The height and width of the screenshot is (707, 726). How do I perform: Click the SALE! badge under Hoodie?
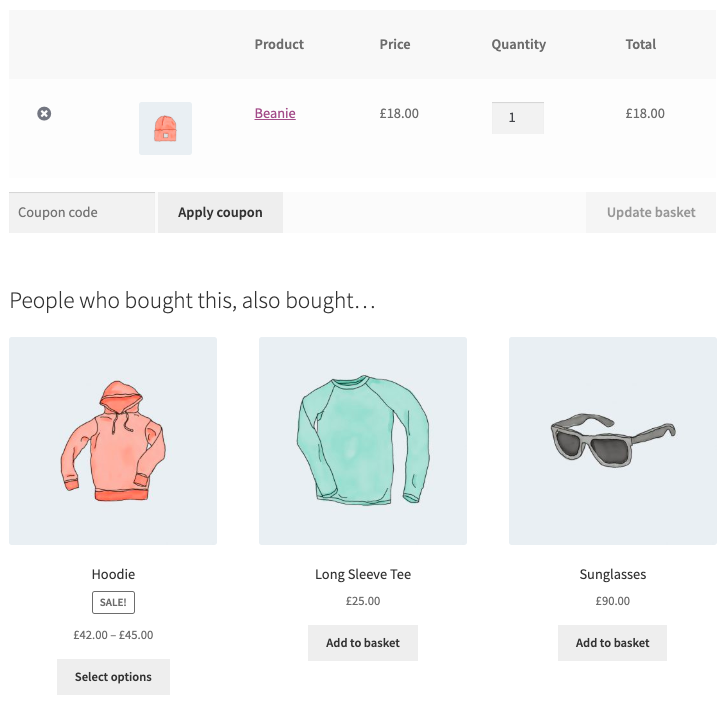(x=113, y=602)
